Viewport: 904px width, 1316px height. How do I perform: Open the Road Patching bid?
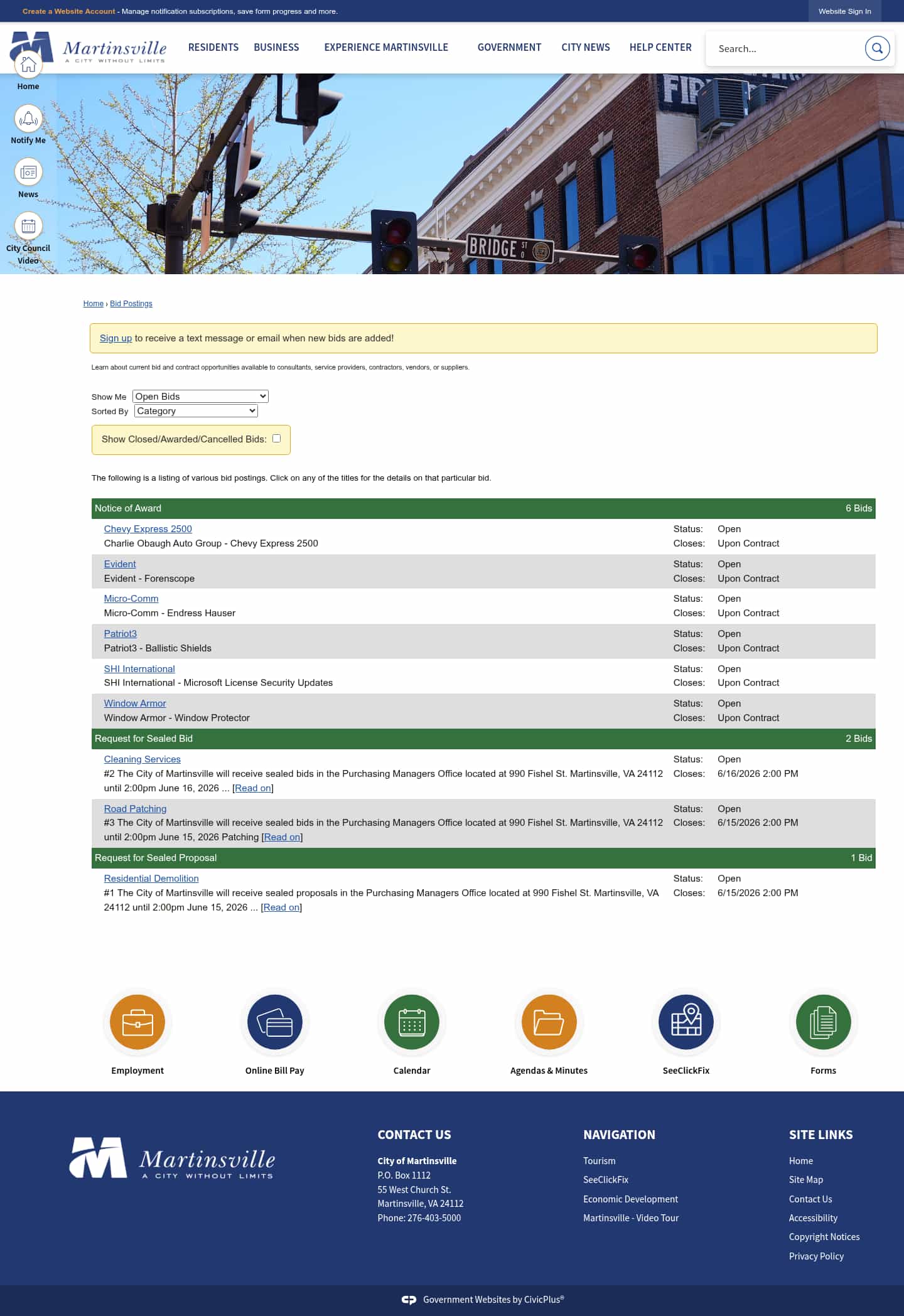tap(135, 809)
